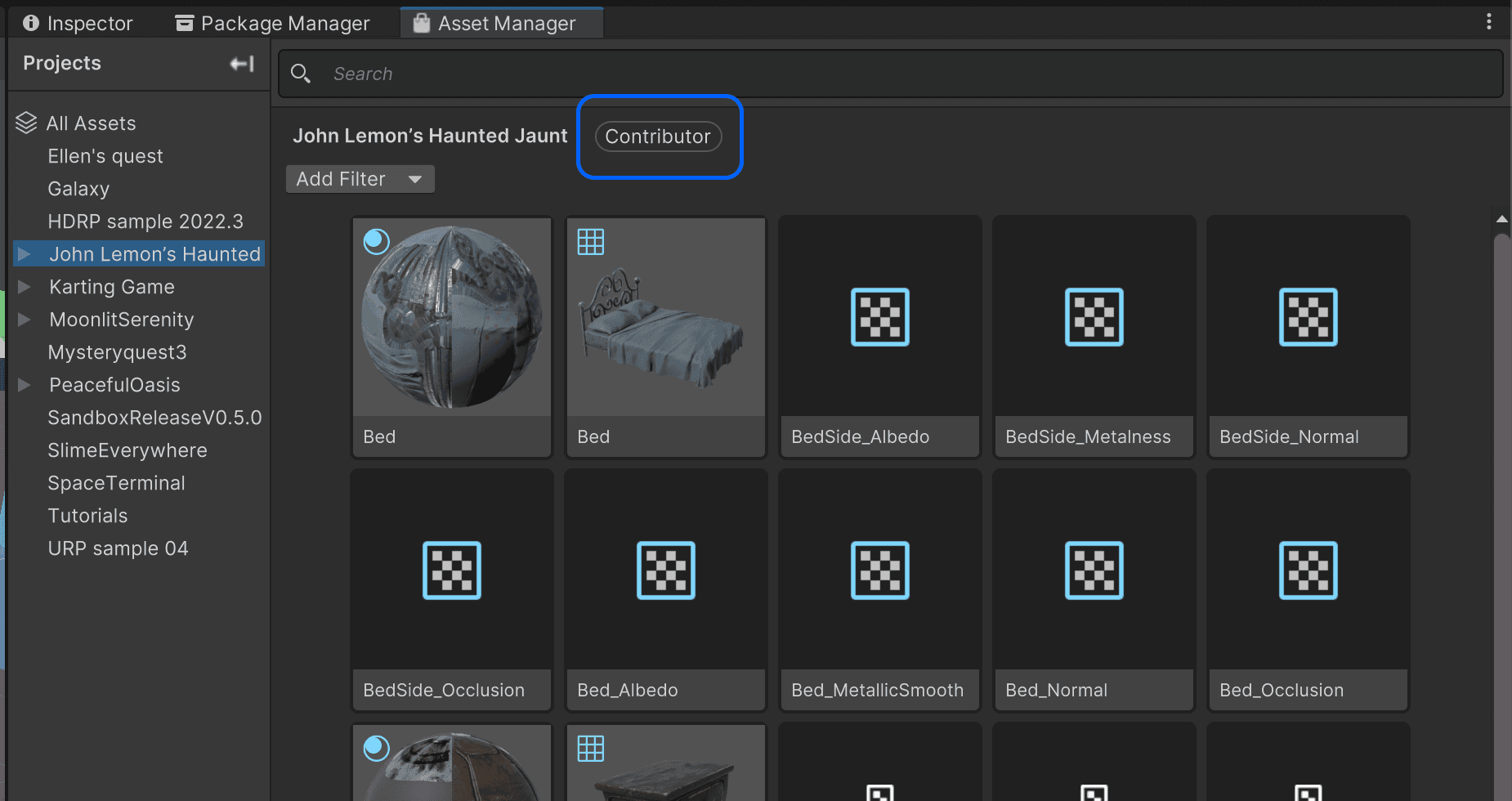
Task: Open the Add Filter dropdown
Action: [360, 179]
